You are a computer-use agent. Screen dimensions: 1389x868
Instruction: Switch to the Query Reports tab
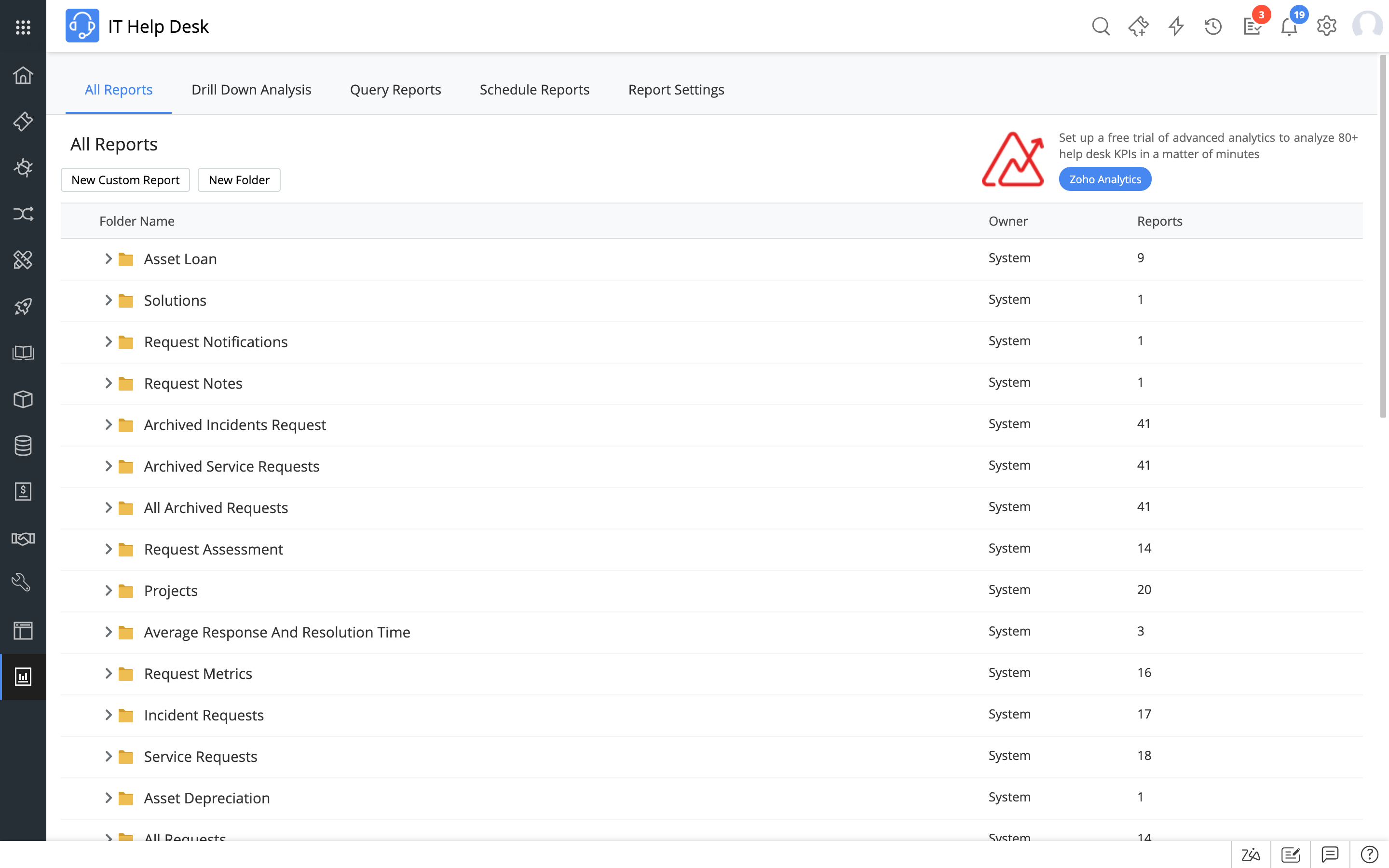[x=396, y=89]
